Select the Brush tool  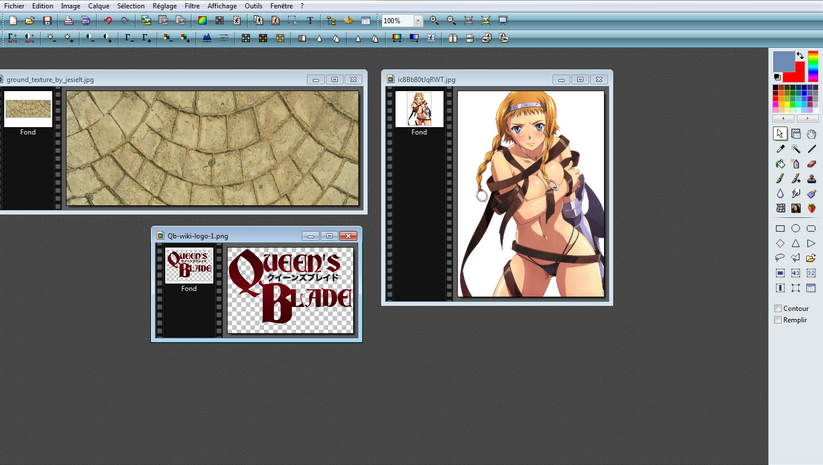(780, 178)
